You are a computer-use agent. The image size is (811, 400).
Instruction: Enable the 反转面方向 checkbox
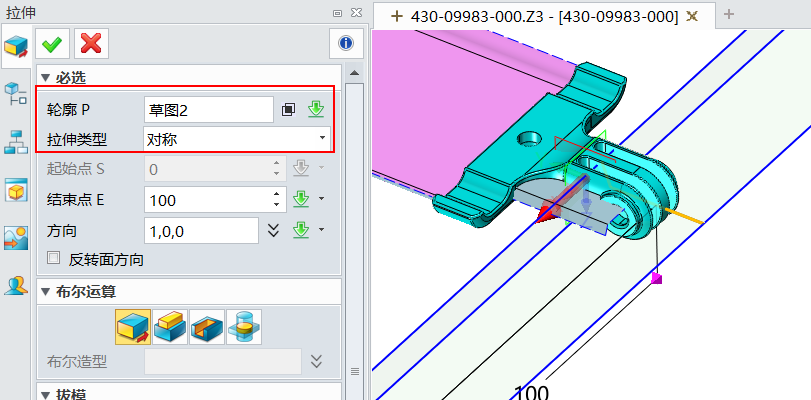click(x=55, y=259)
